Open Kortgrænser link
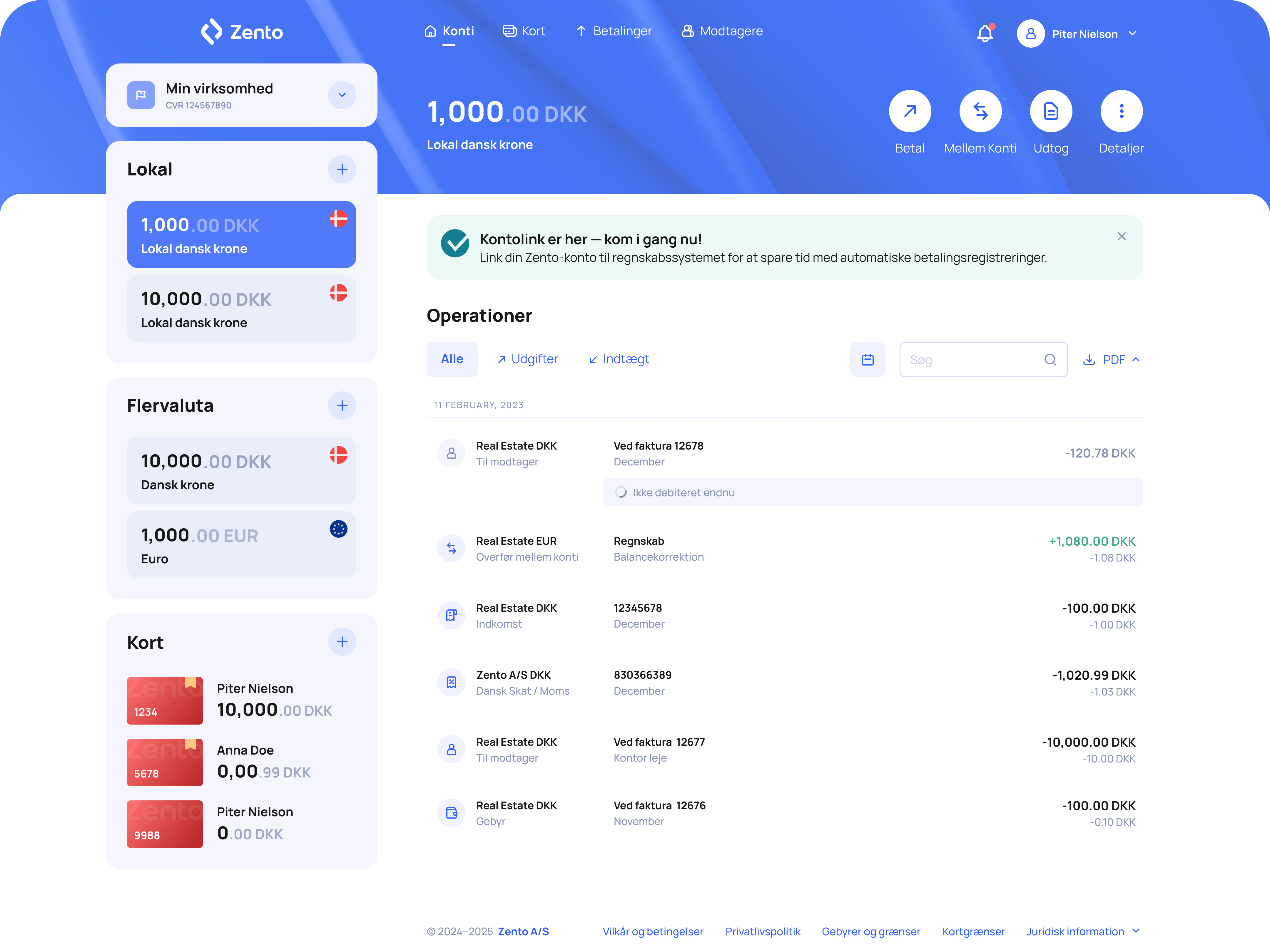Screen dimensions: 1270x952 [x=973, y=931]
